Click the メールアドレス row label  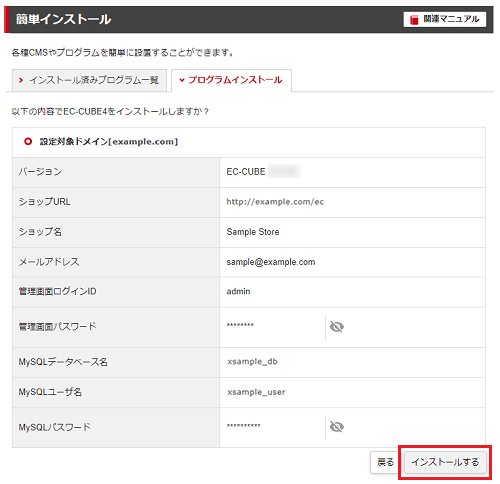pos(49,262)
